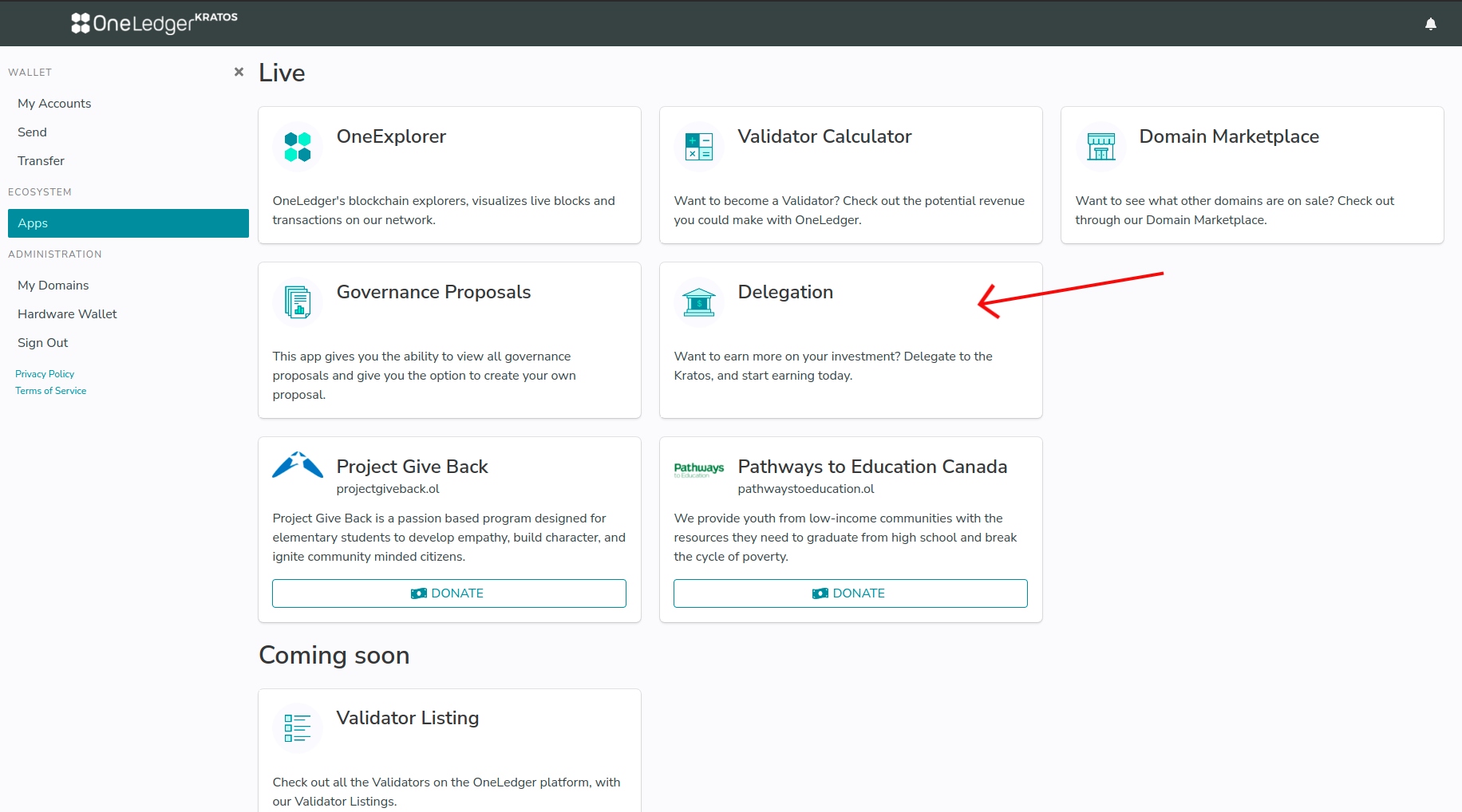Go to the Send menu item
This screenshot has height=812, width=1462.
32,132
